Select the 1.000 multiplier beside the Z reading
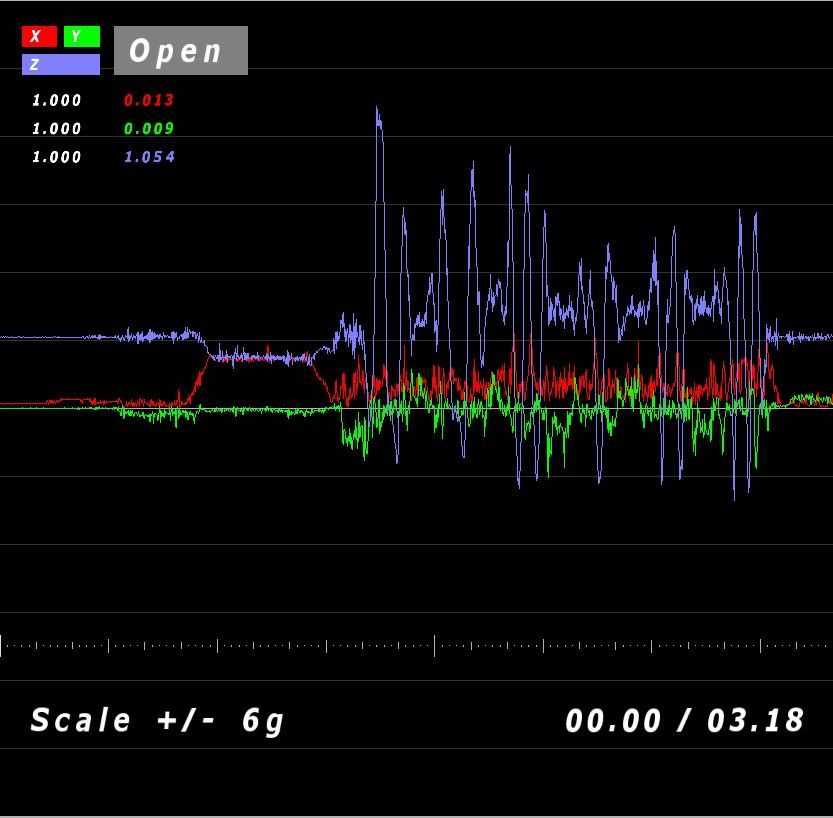Viewport: 833px width, 818px height. pyautogui.click(x=57, y=157)
